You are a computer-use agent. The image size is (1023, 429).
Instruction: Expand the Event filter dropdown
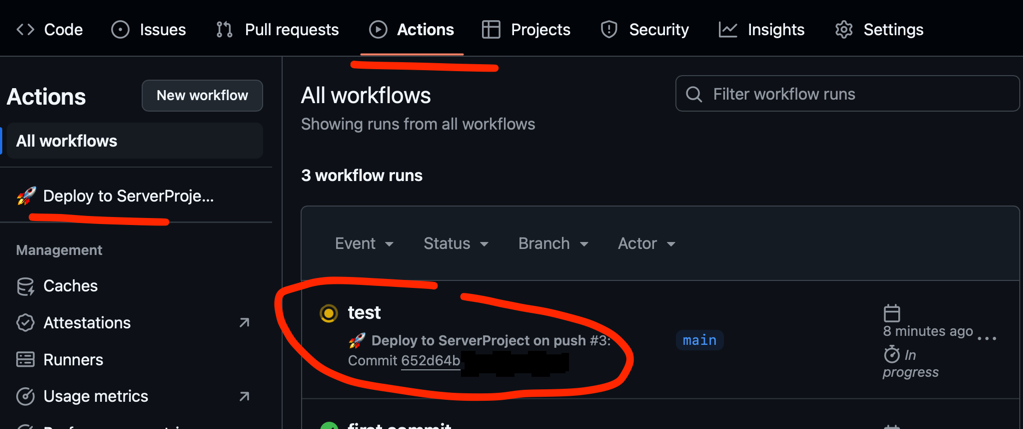[364, 244]
